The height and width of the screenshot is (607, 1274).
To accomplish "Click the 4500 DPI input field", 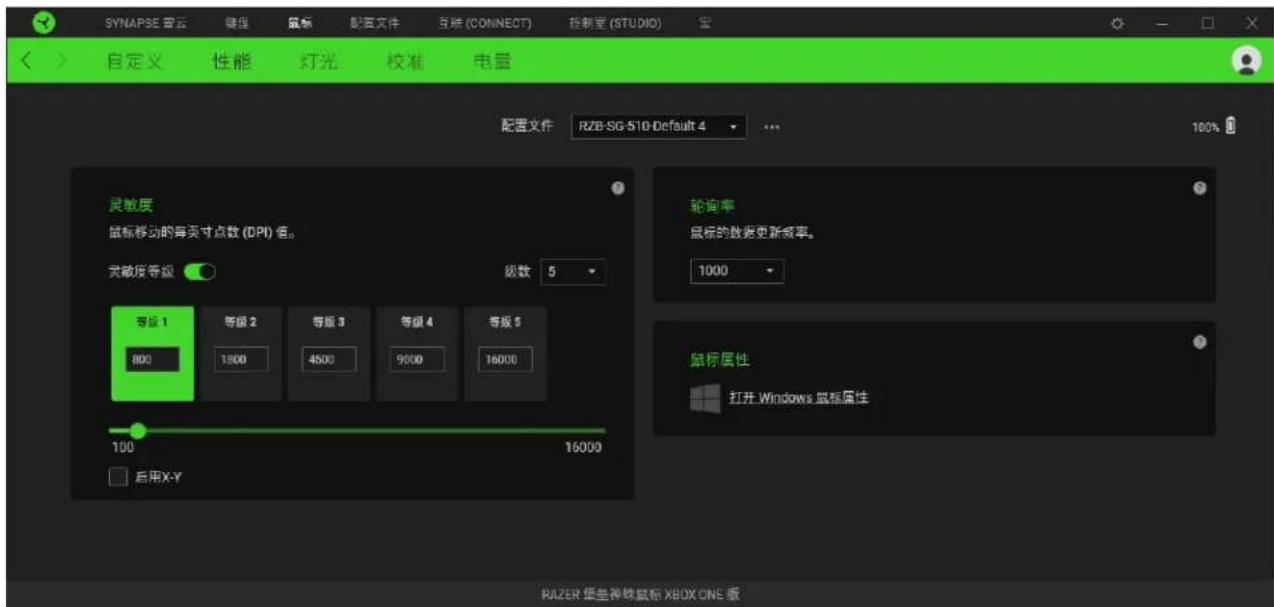I will click(329, 360).
